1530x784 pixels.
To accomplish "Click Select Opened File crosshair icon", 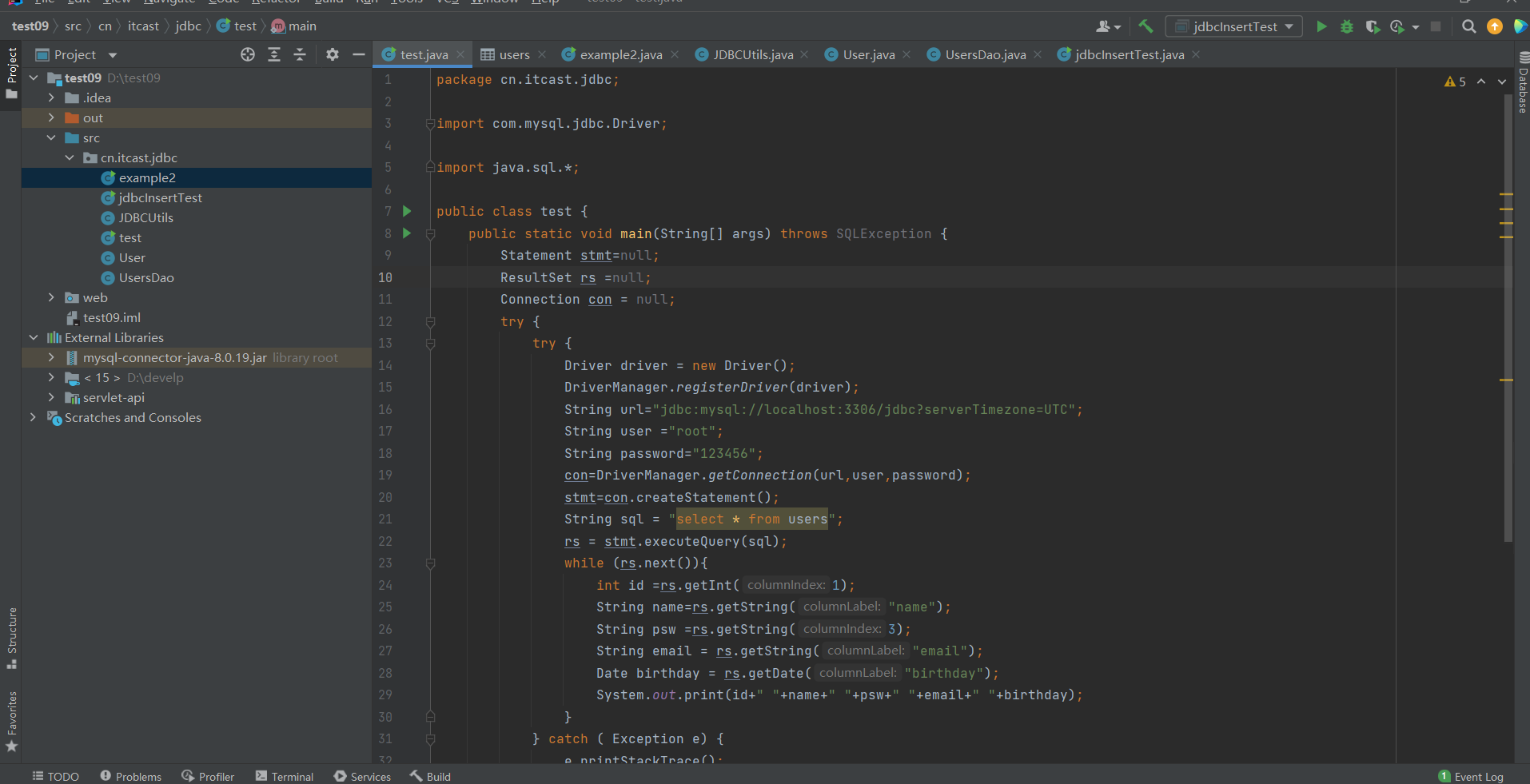I will tap(248, 54).
